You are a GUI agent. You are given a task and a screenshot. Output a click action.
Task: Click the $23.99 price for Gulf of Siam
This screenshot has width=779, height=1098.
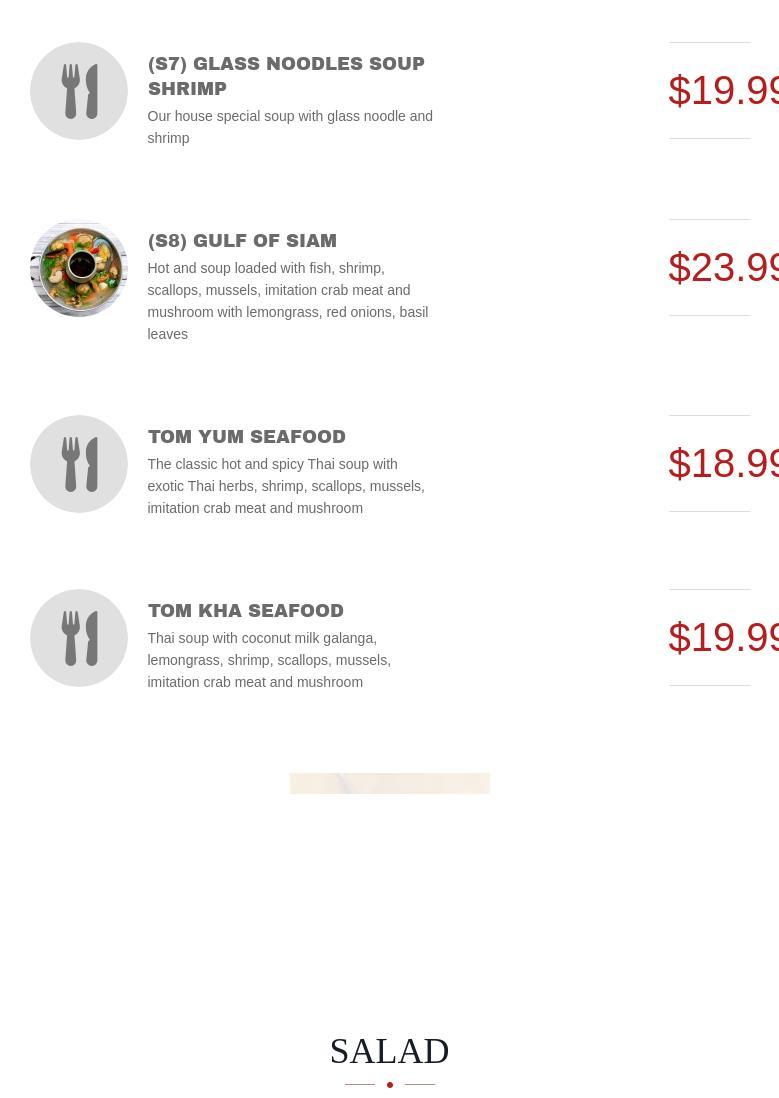point(723,267)
